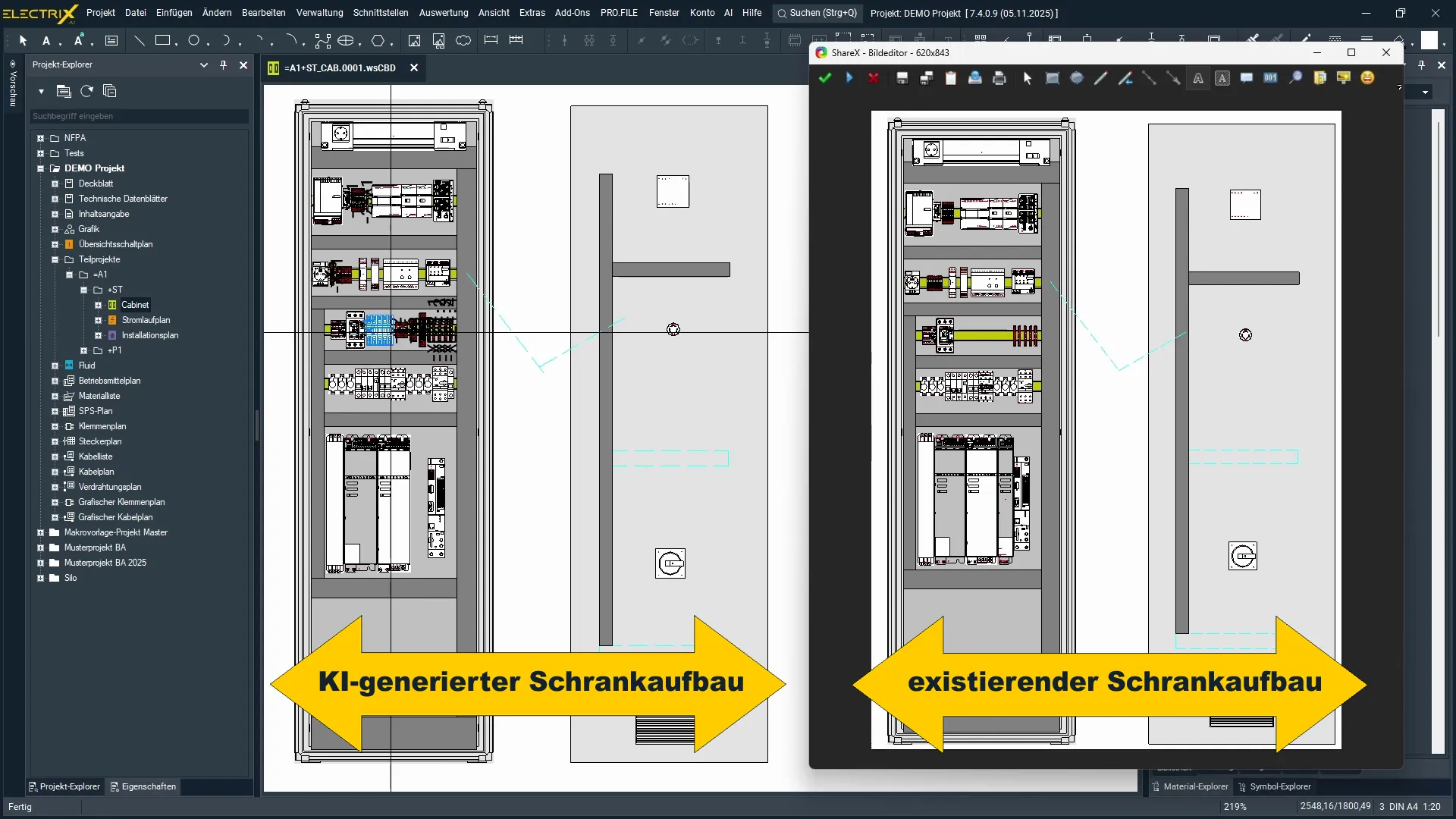Select the rectangle drawing tool
The image size is (1456, 819).
click(162, 40)
